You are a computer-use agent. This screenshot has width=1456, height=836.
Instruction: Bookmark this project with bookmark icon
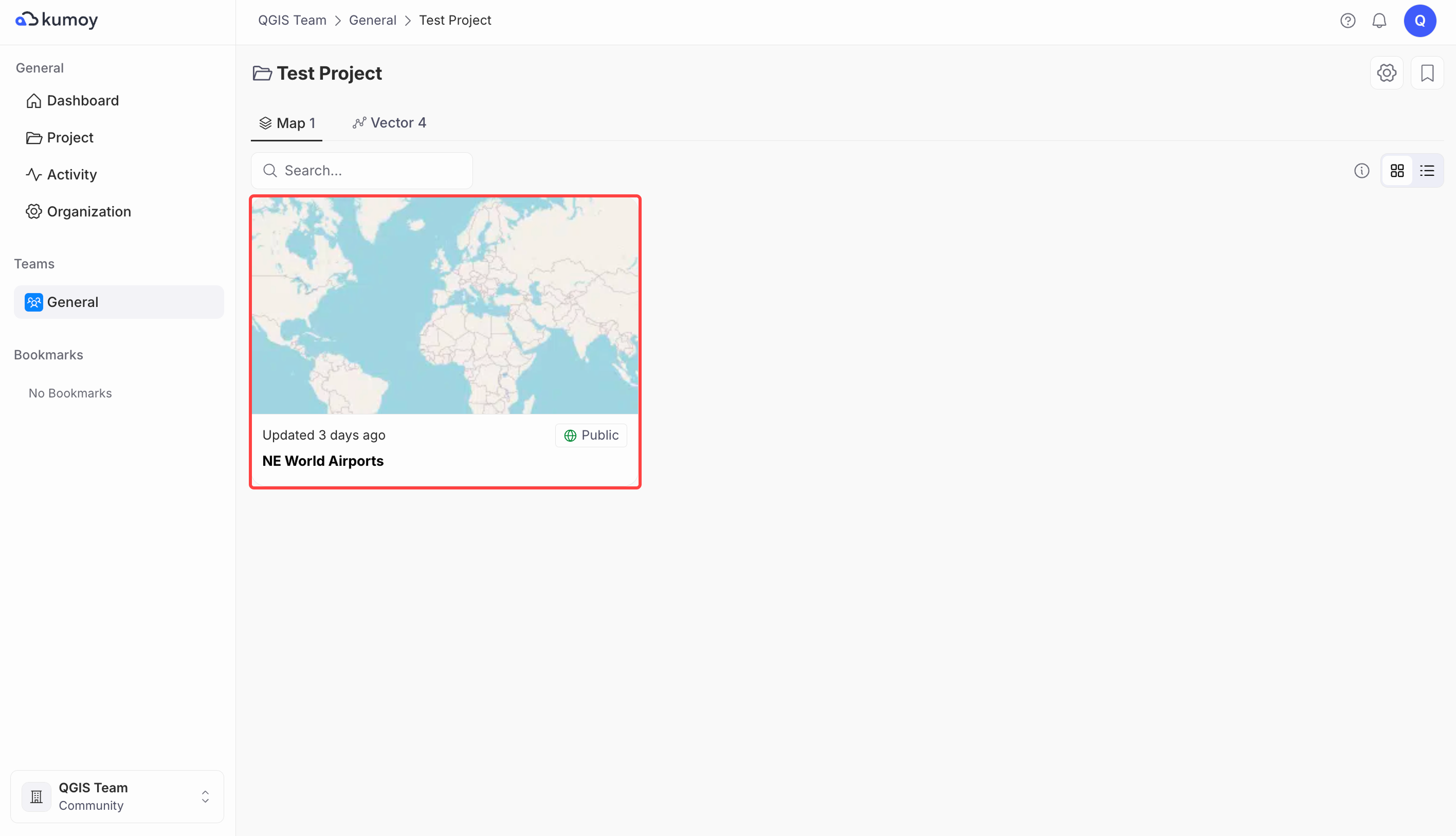pos(1427,73)
